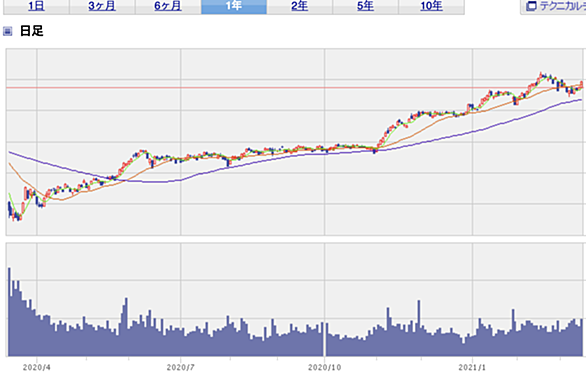Viewport: 586px width, 377px height.
Task: Click the 2021/1 date axis label
Action: 472,368
